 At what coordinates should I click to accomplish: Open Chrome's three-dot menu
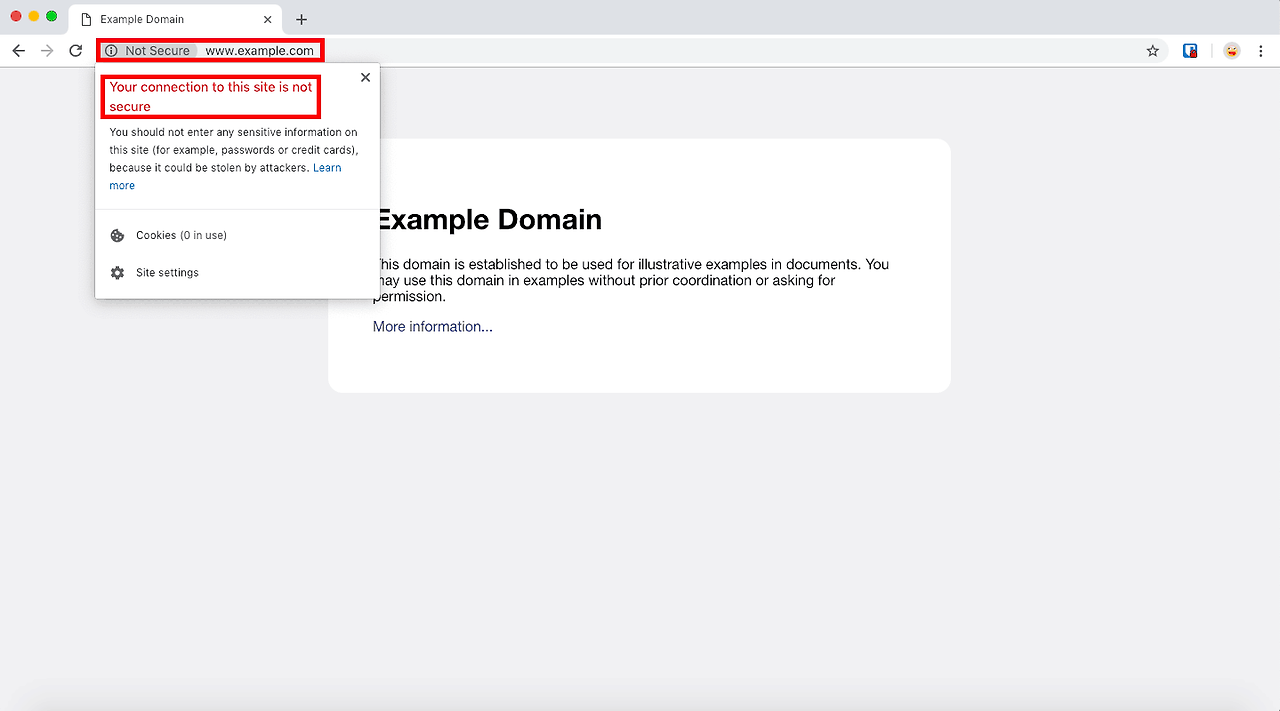pyautogui.click(x=1262, y=51)
